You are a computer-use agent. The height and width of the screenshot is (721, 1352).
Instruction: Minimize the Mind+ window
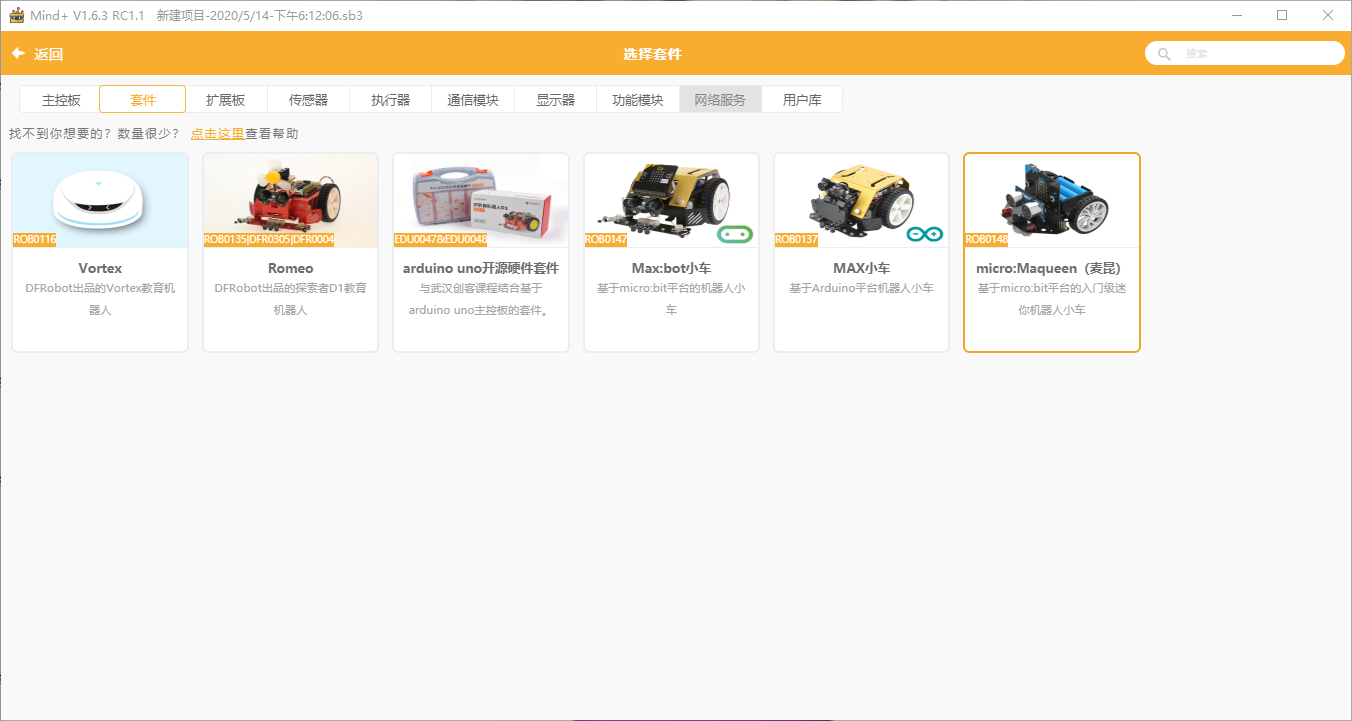[1236, 15]
